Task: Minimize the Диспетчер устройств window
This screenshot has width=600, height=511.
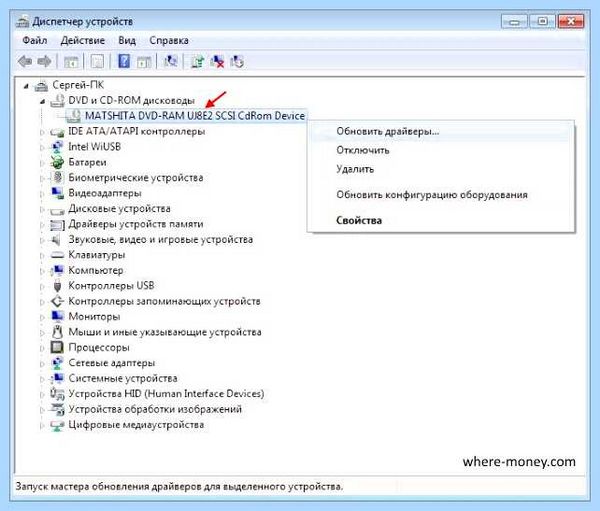Action: [514, 21]
